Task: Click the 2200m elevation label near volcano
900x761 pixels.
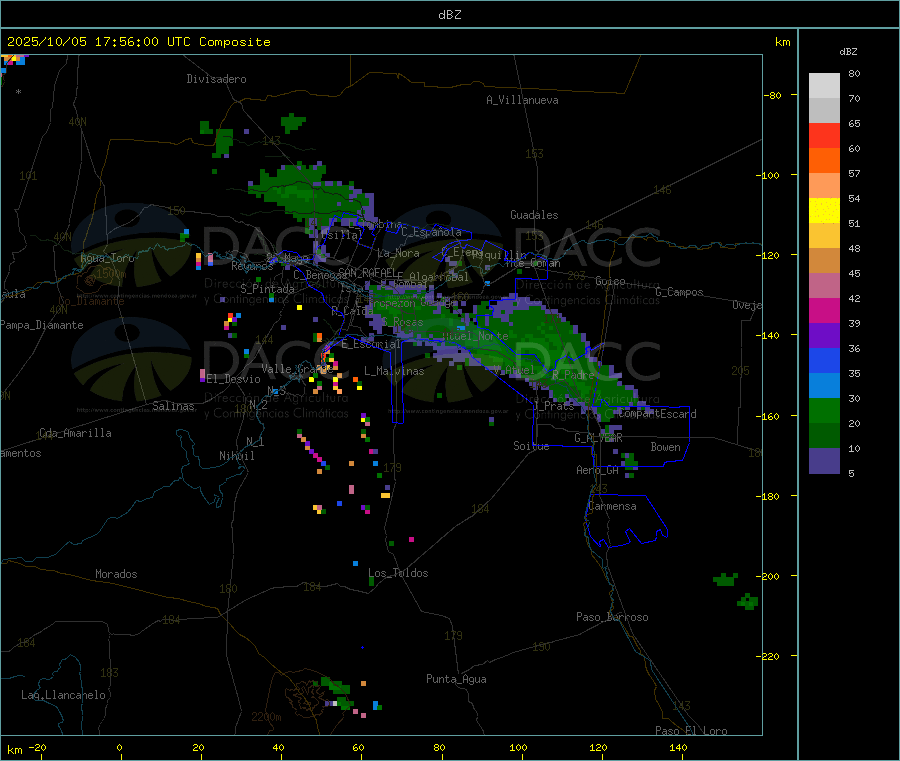Action: pos(266,717)
